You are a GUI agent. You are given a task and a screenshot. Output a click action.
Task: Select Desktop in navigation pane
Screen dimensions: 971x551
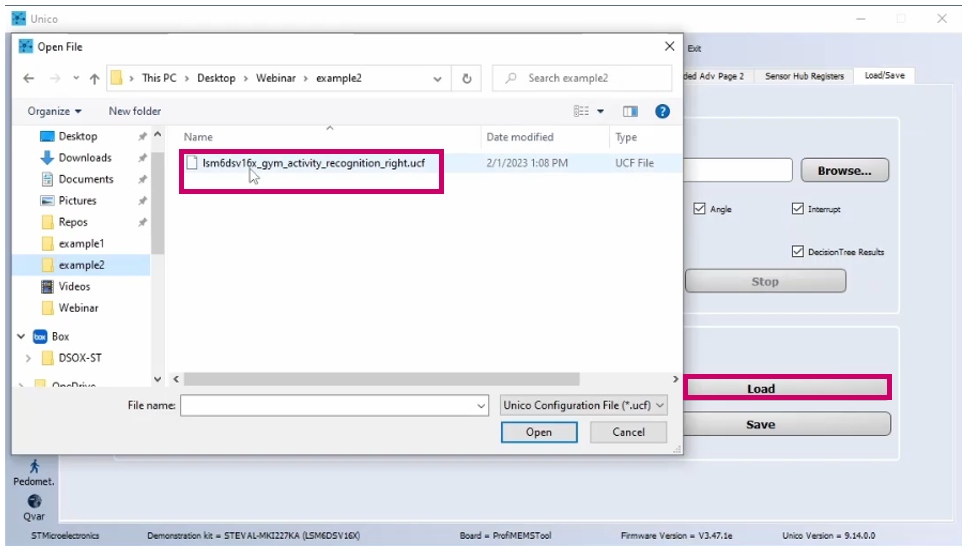point(77,136)
